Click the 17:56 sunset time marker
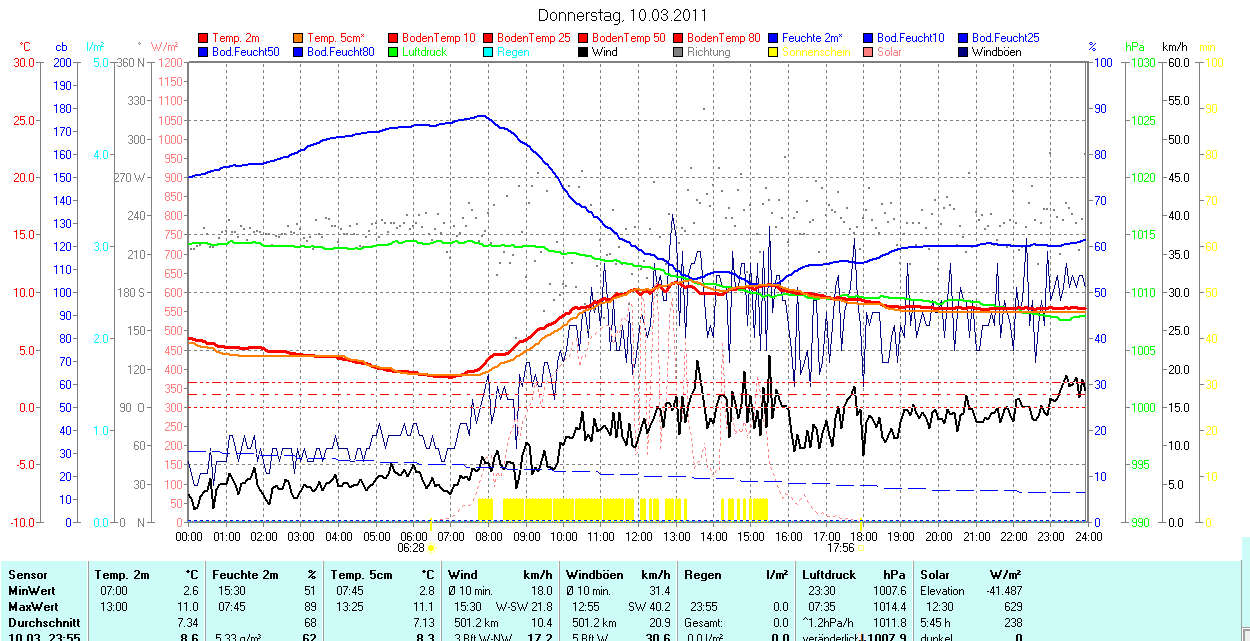The width and height of the screenshot is (1250, 641). tap(841, 548)
